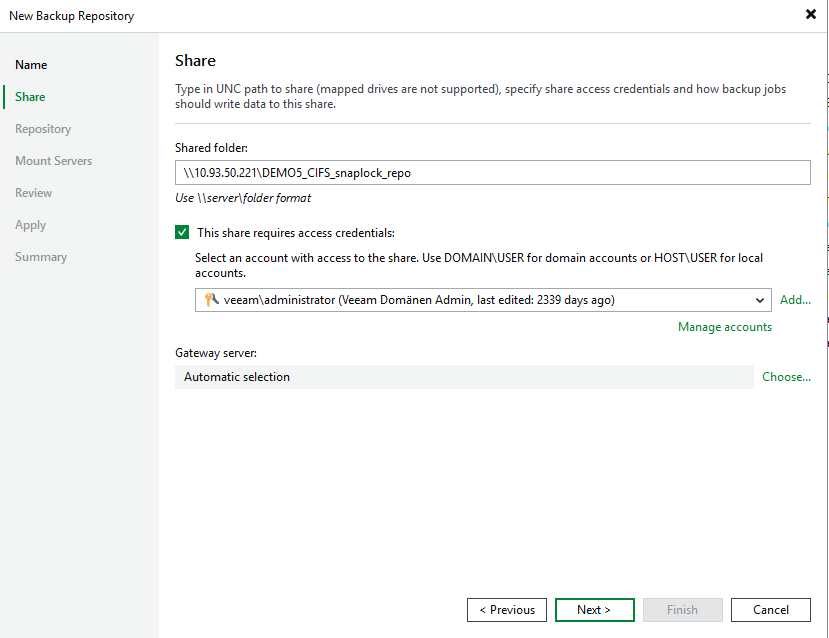Click the New Backup Repository title text

click(71, 16)
